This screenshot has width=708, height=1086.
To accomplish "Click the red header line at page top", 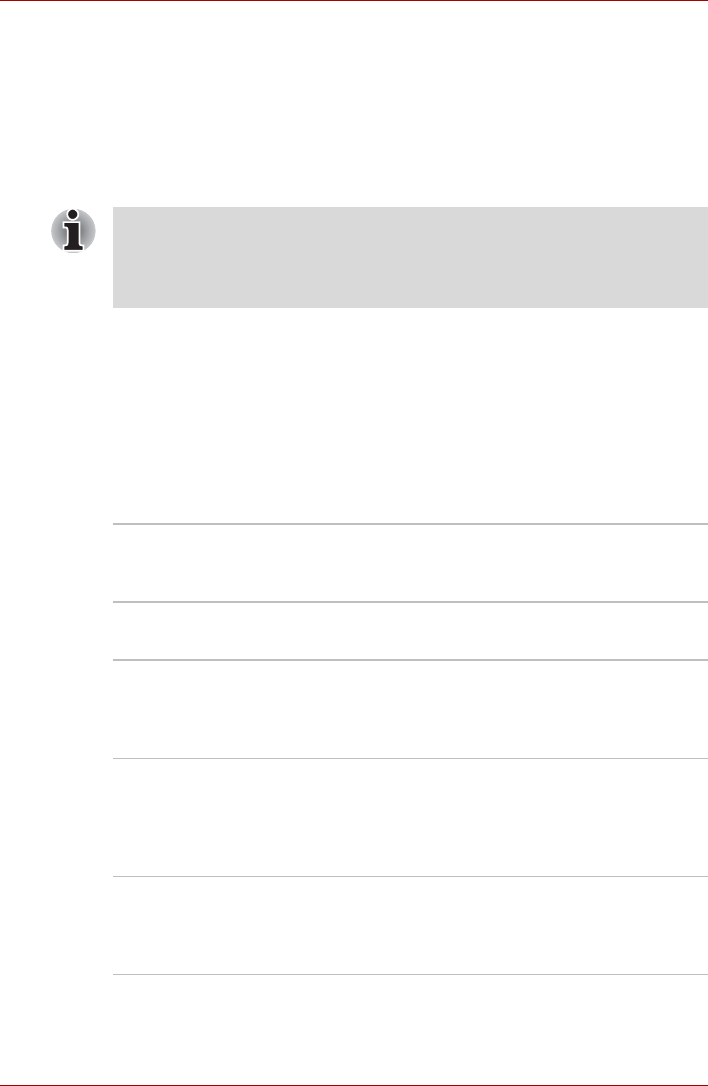I will pyautogui.click(x=354, y=1).
